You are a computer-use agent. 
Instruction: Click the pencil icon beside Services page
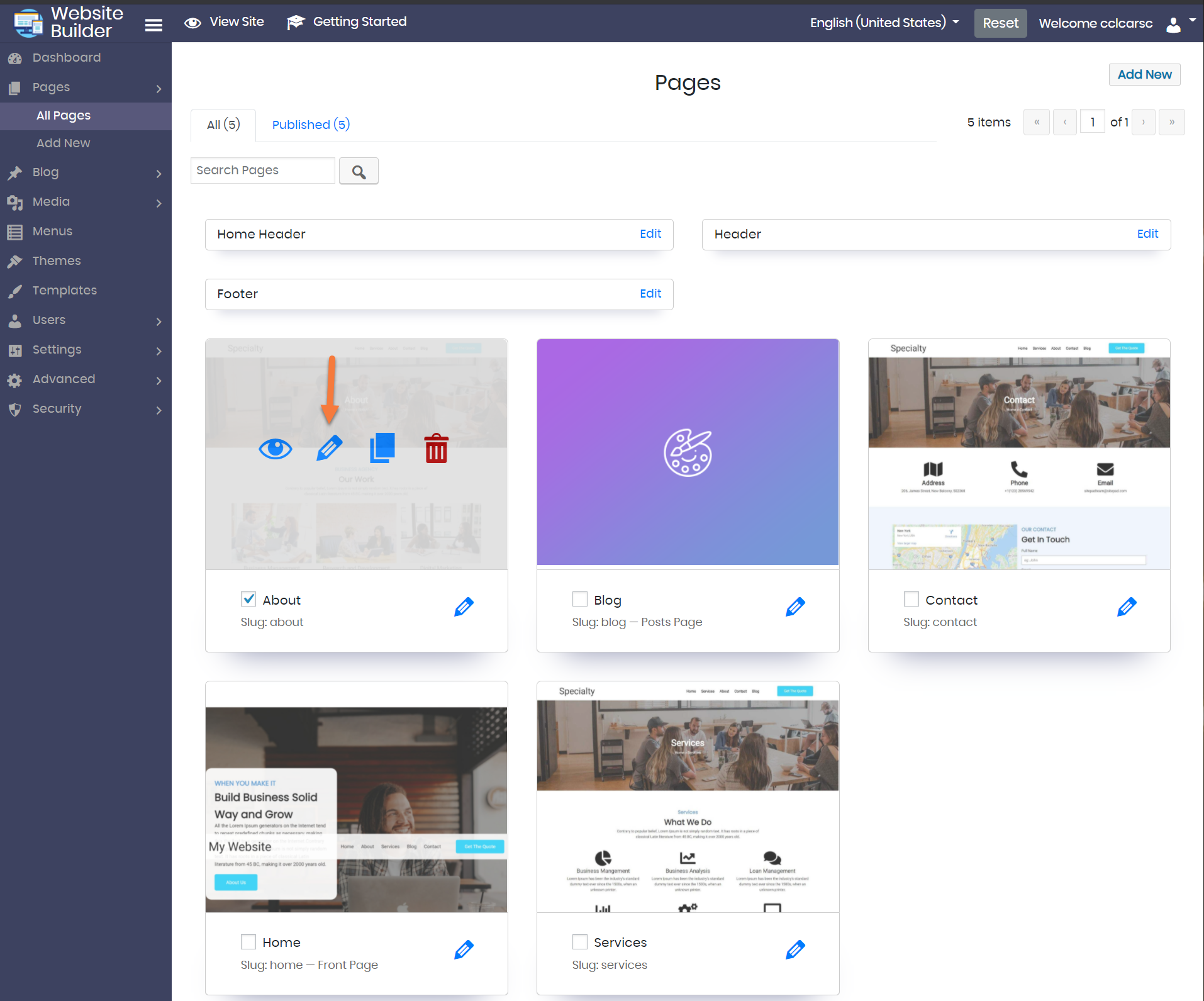click(x=794, y=949)
